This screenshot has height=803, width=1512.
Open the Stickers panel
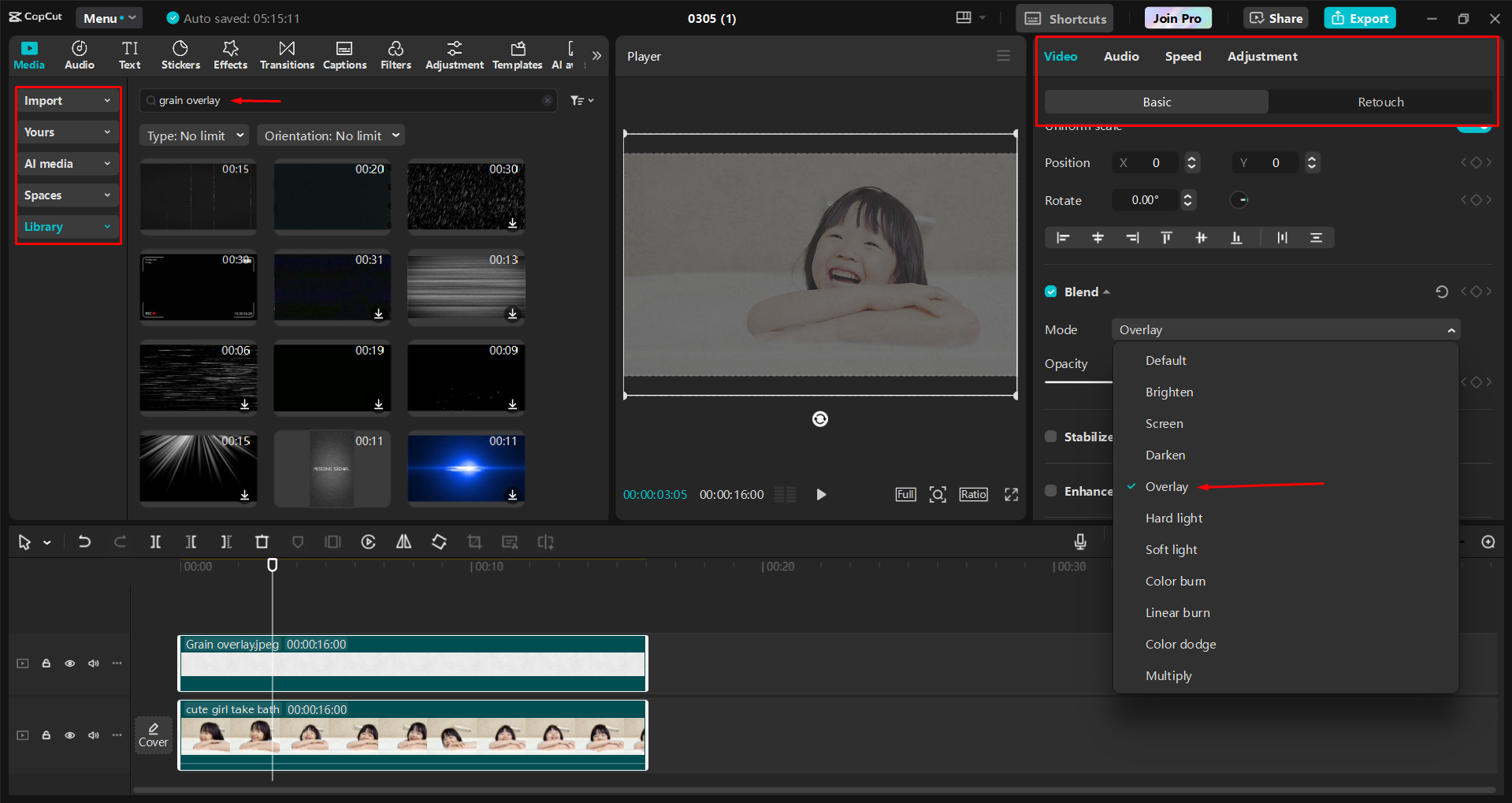[x=180, y=54]
